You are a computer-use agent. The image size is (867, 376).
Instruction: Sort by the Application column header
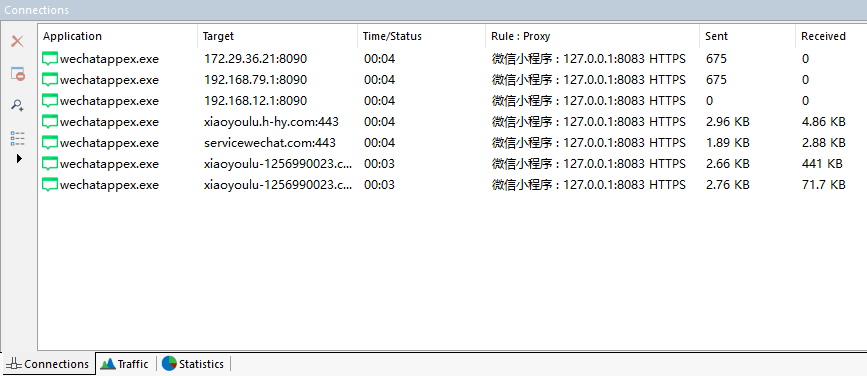click(x=118, y=36)
